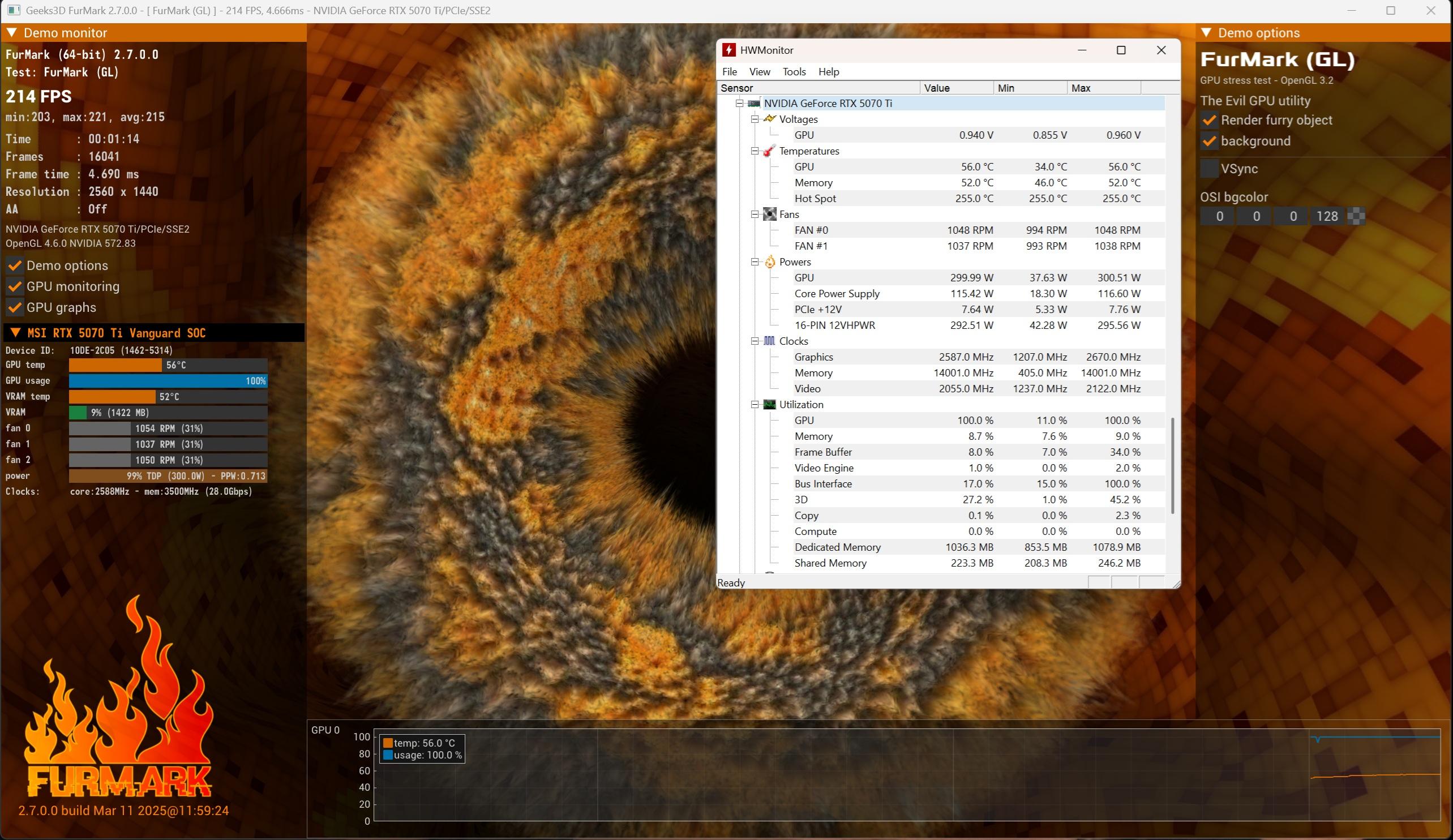Enable the VSync checkbox
1453x840 pixels.
1209,169
